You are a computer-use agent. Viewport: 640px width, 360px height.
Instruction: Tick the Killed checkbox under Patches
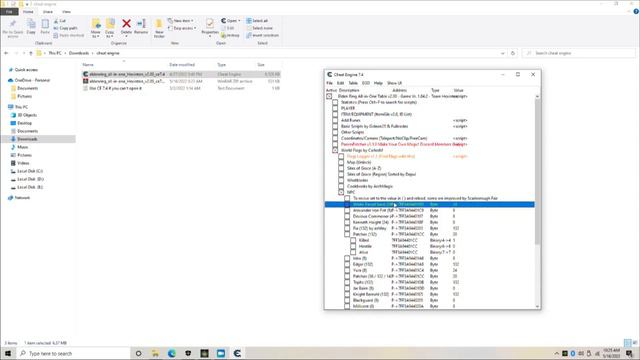353,240
